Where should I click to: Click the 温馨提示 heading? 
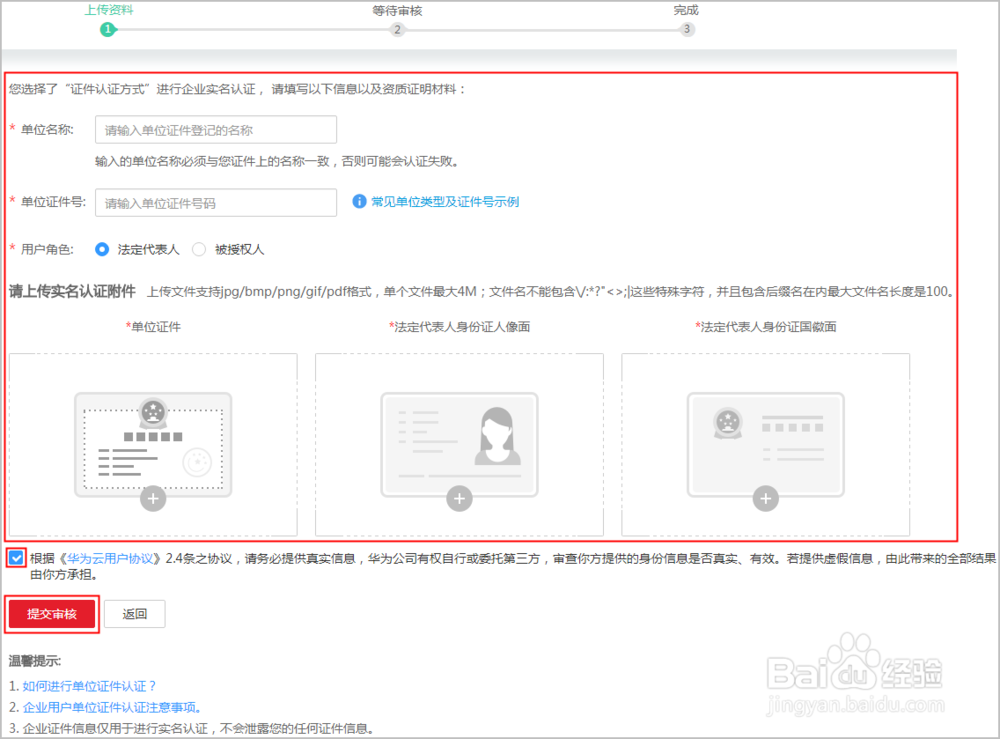point(34,661)
